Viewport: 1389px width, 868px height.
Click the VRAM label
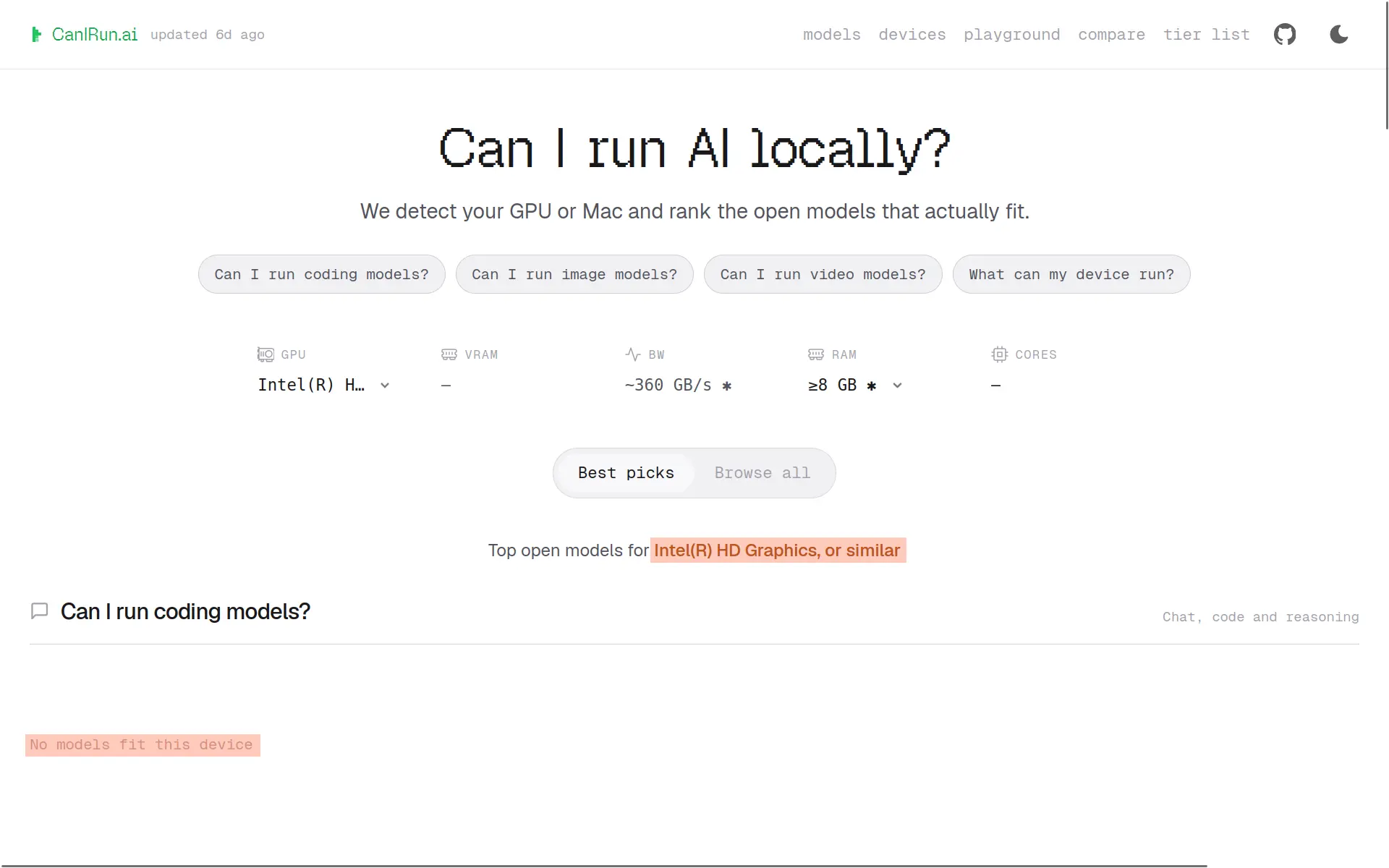481,354
